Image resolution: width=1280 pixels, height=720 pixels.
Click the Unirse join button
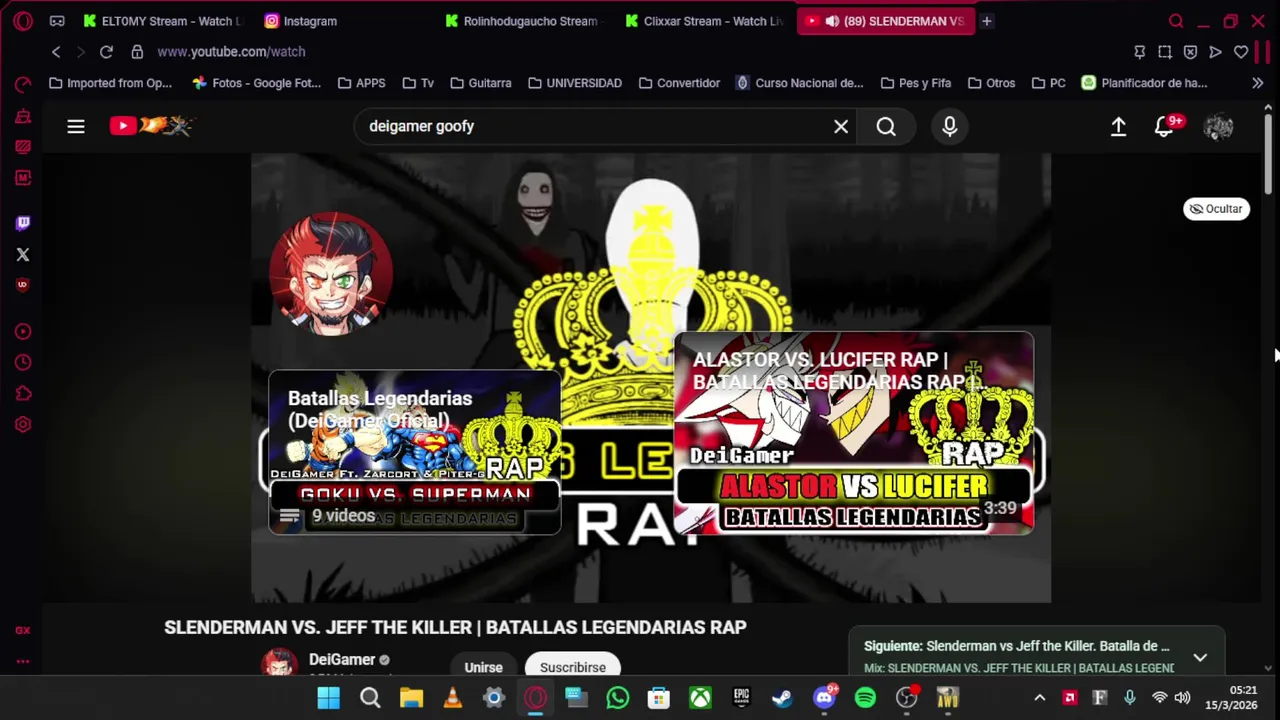483,667
